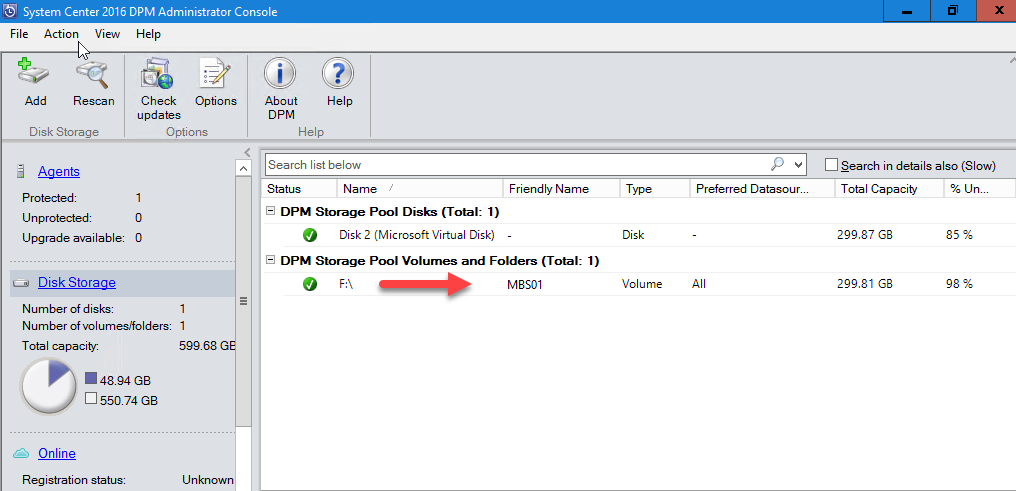Image resolution: width=1016 pixels, height=491 pixels.
Task: Click the 299.87 GB capacity cell
Action: [865, 234]
